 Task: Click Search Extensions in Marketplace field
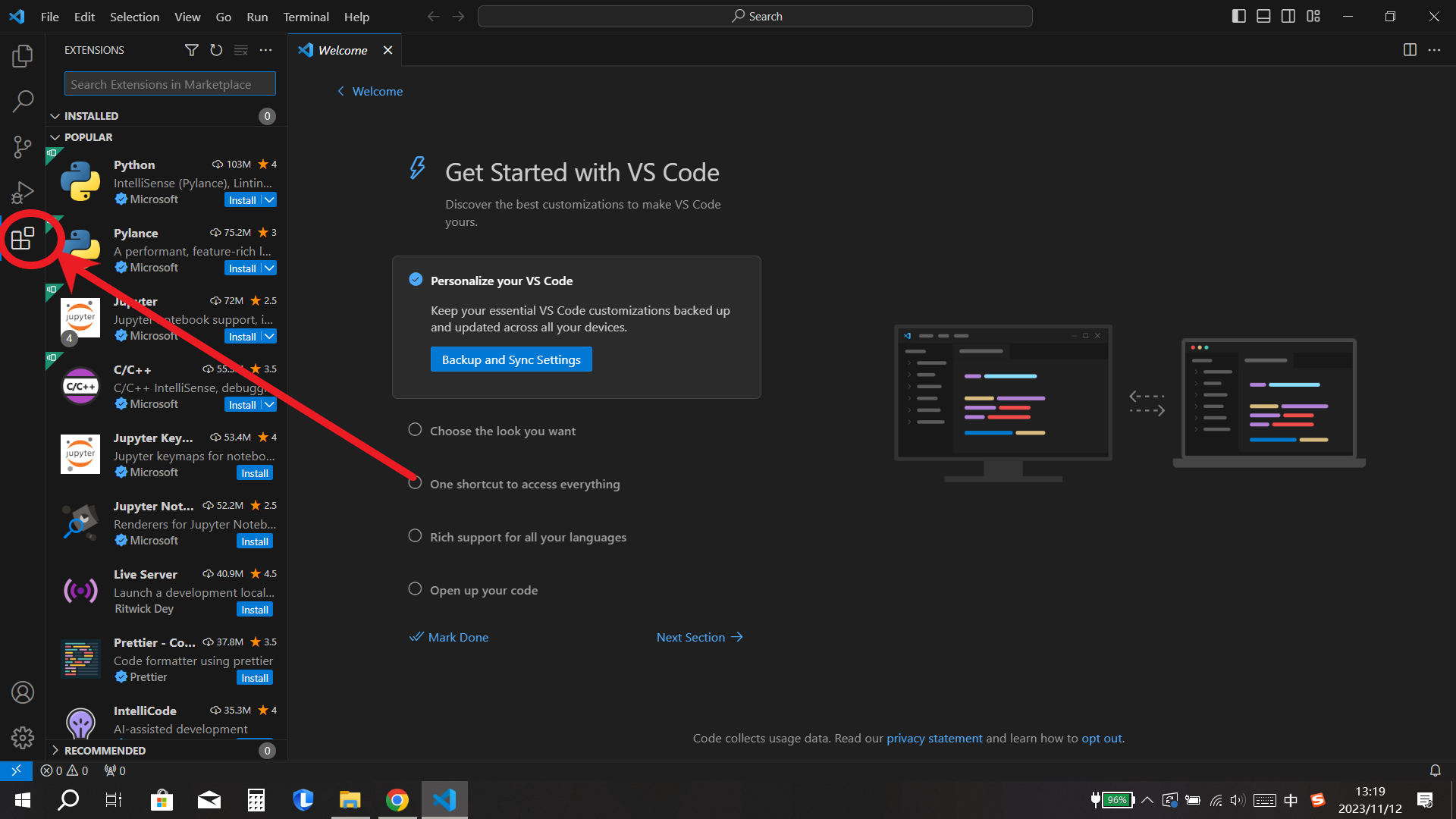click(x=170, y=84)
